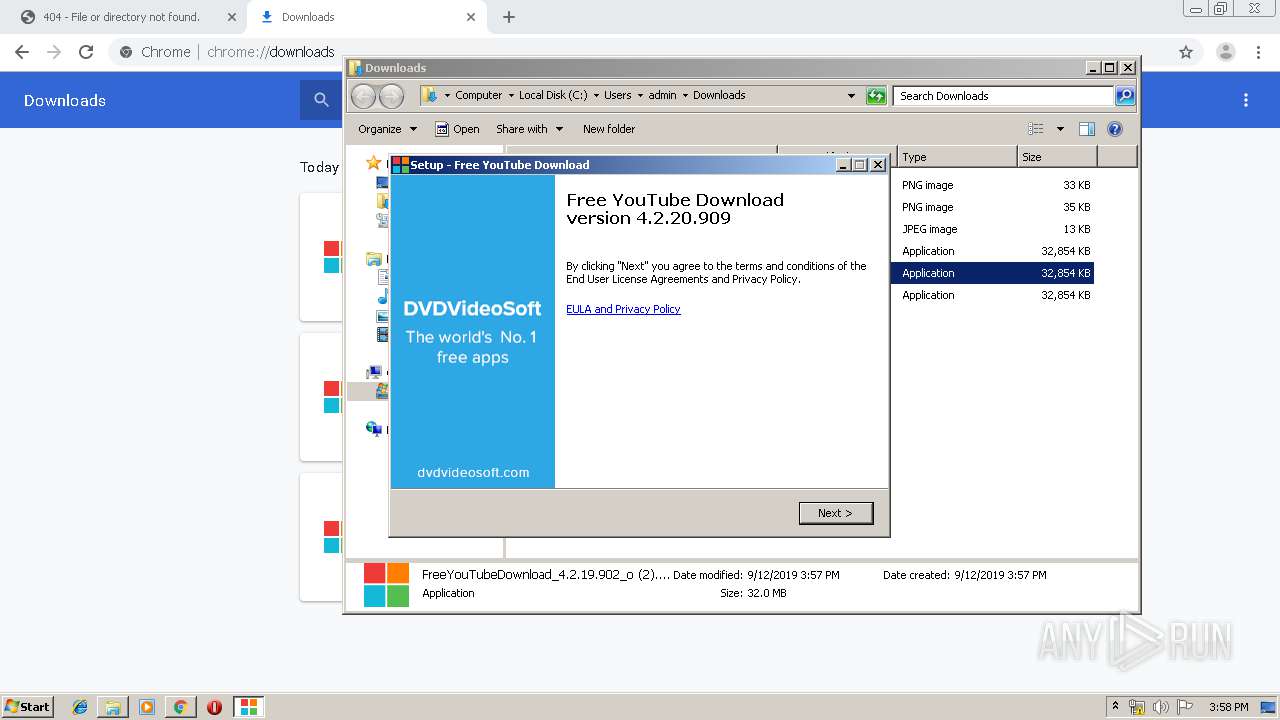Screen dimensions: 1280x720
Task: Click the Search Downloads input field
Action: click(x=1003, y=96)
